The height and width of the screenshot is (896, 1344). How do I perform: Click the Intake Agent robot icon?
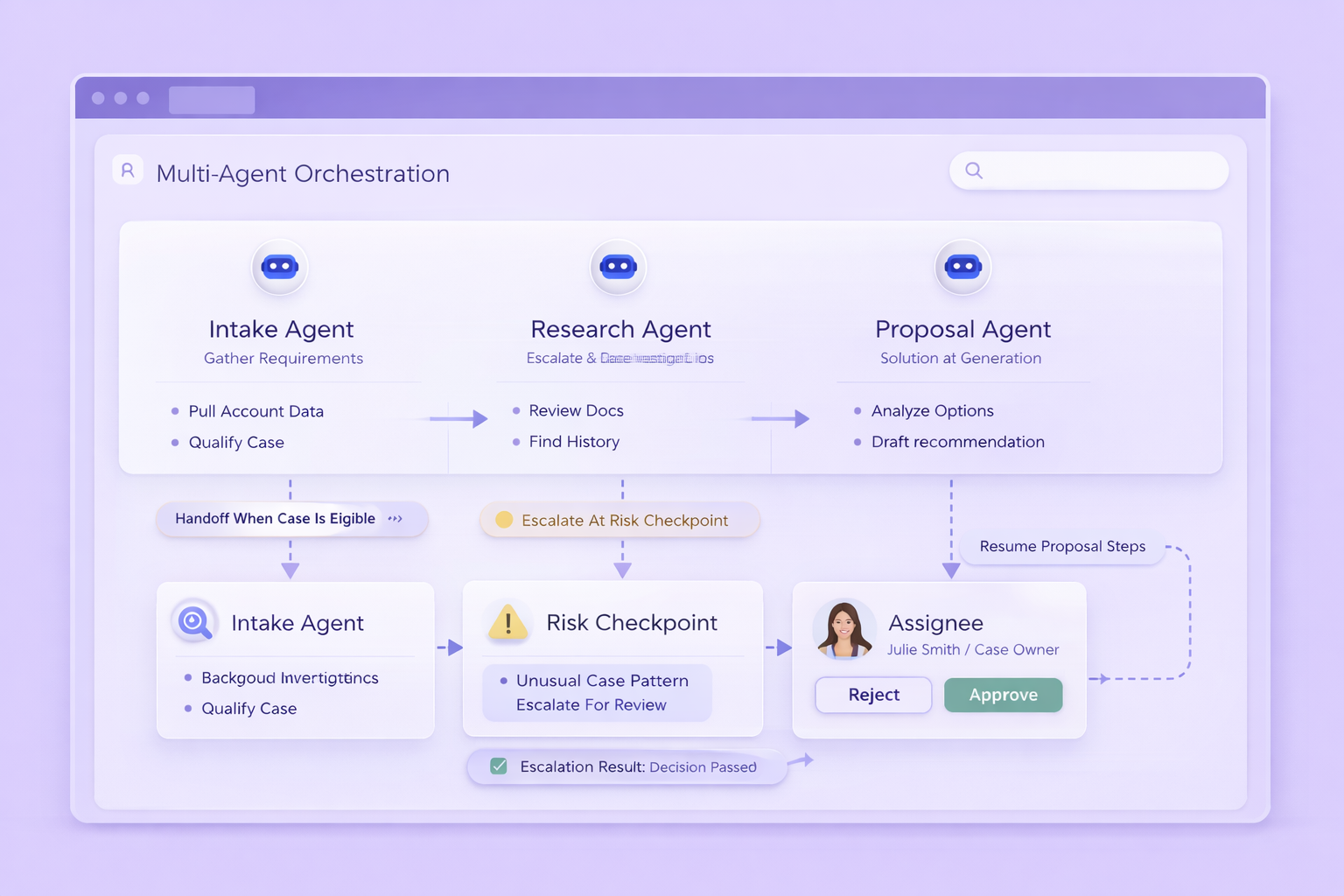(280, 268)
